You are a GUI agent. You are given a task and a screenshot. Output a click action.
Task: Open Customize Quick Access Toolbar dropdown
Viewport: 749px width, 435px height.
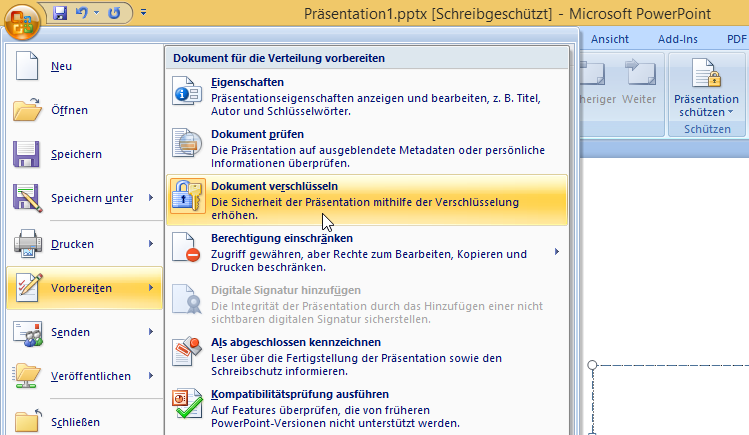(x=143, y=13)
